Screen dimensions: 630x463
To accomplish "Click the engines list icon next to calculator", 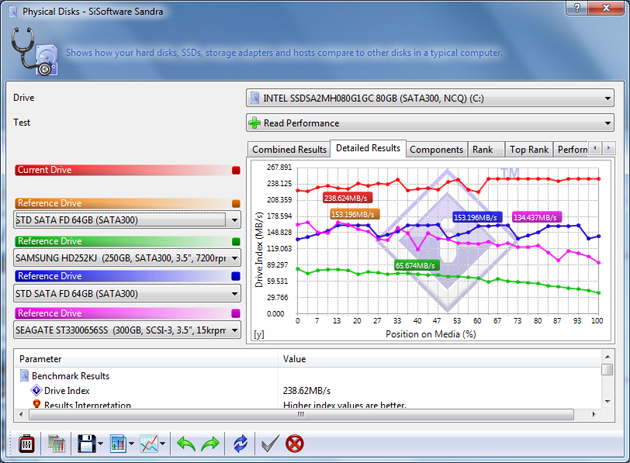I will coord(56,444).
